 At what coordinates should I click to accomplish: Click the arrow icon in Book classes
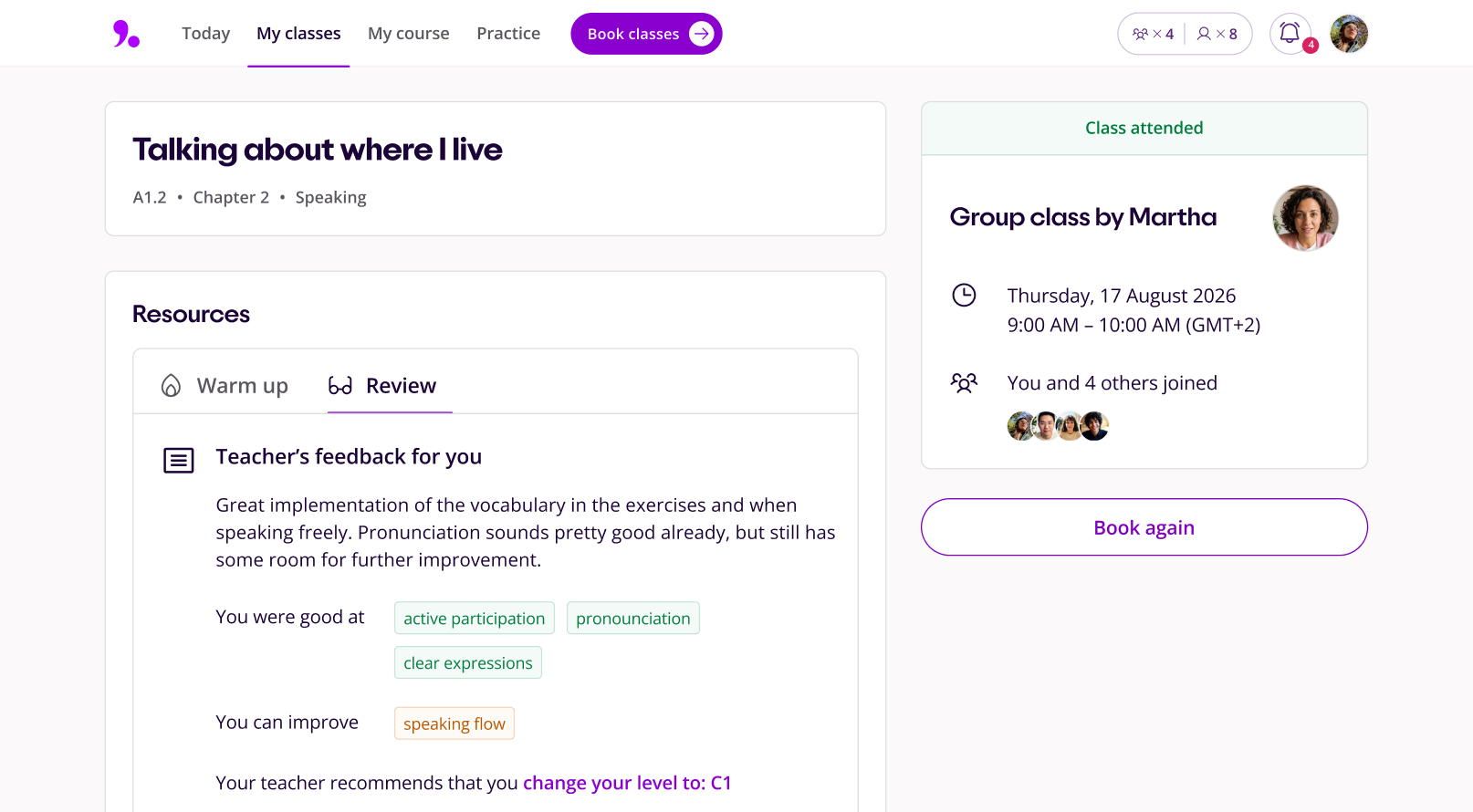[x=701, y=34]
